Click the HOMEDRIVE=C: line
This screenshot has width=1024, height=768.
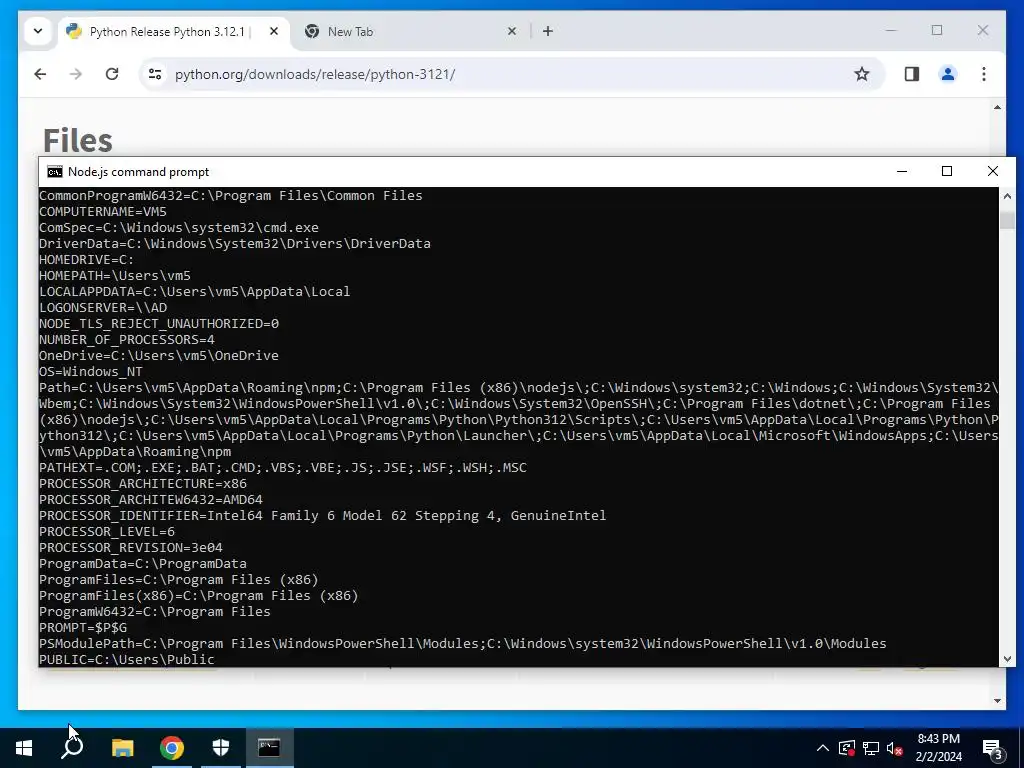pyautogui.click(x=87, y=259)
